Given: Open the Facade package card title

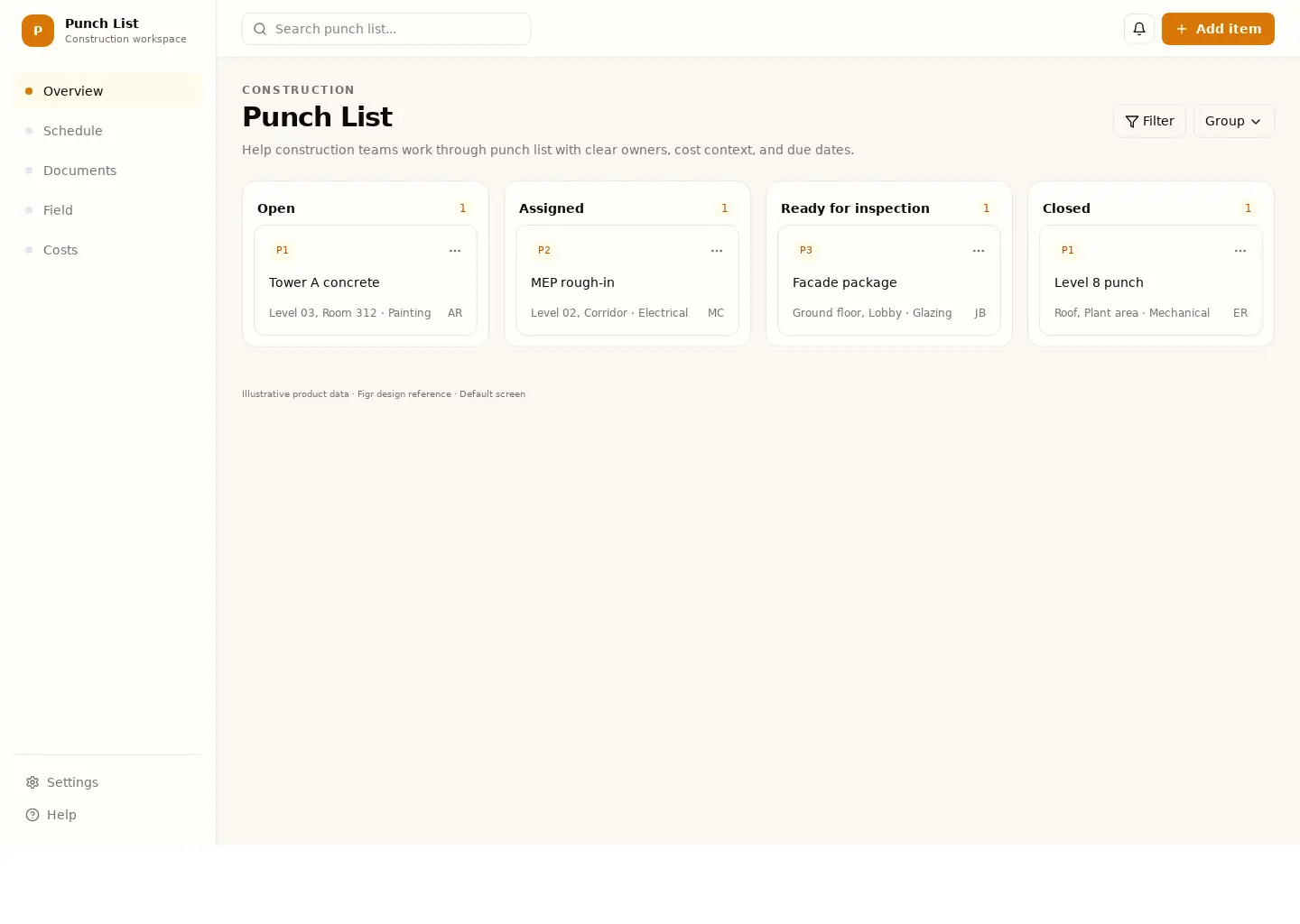Looking at the screenshot, I should coord(845,282).
